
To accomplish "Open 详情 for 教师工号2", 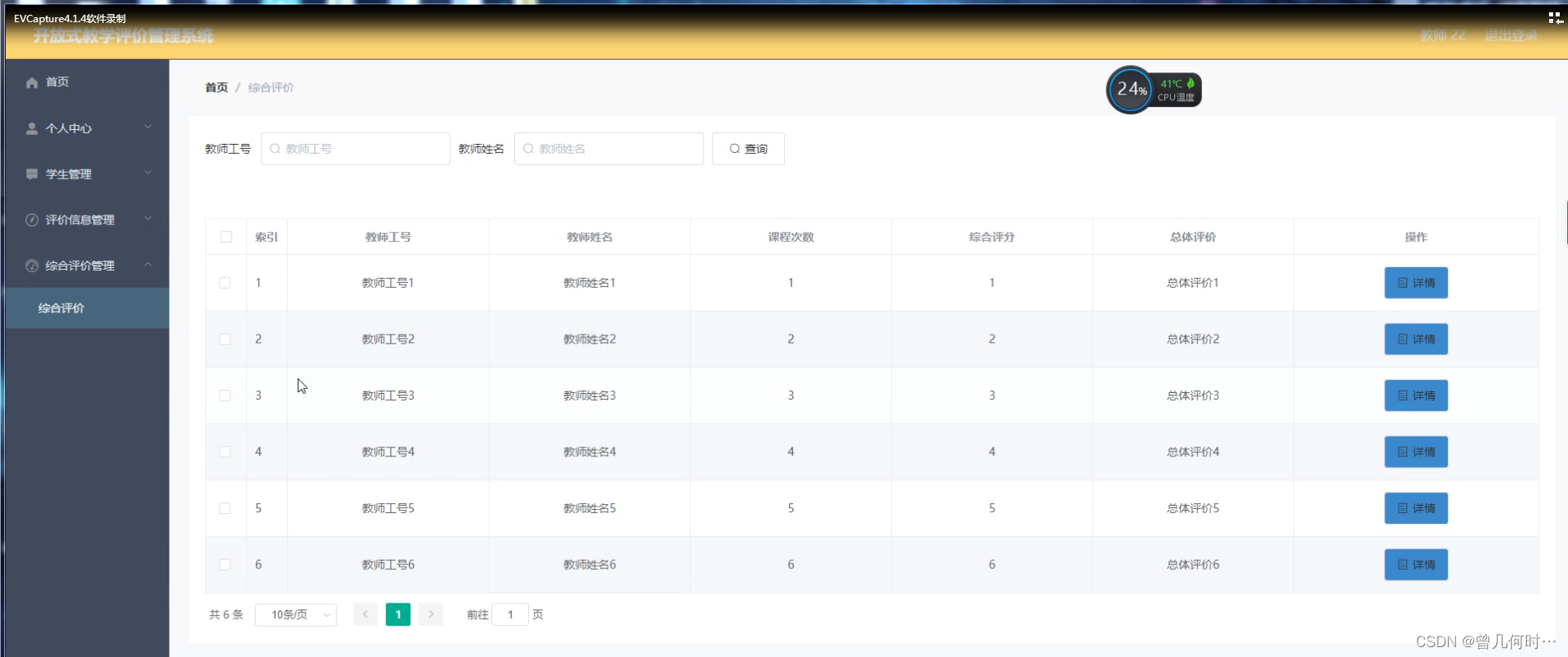I will (1416, 339).
